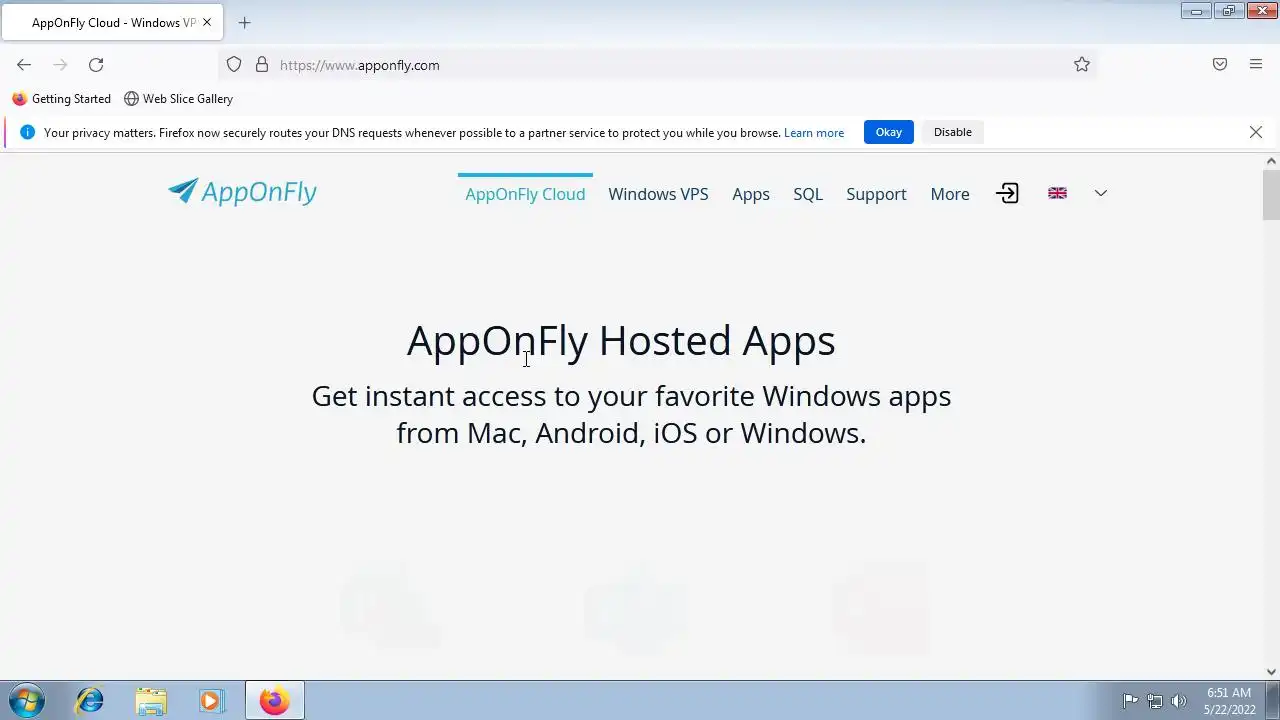
Task: Save page to Pocket
Action: [1220, 65]
